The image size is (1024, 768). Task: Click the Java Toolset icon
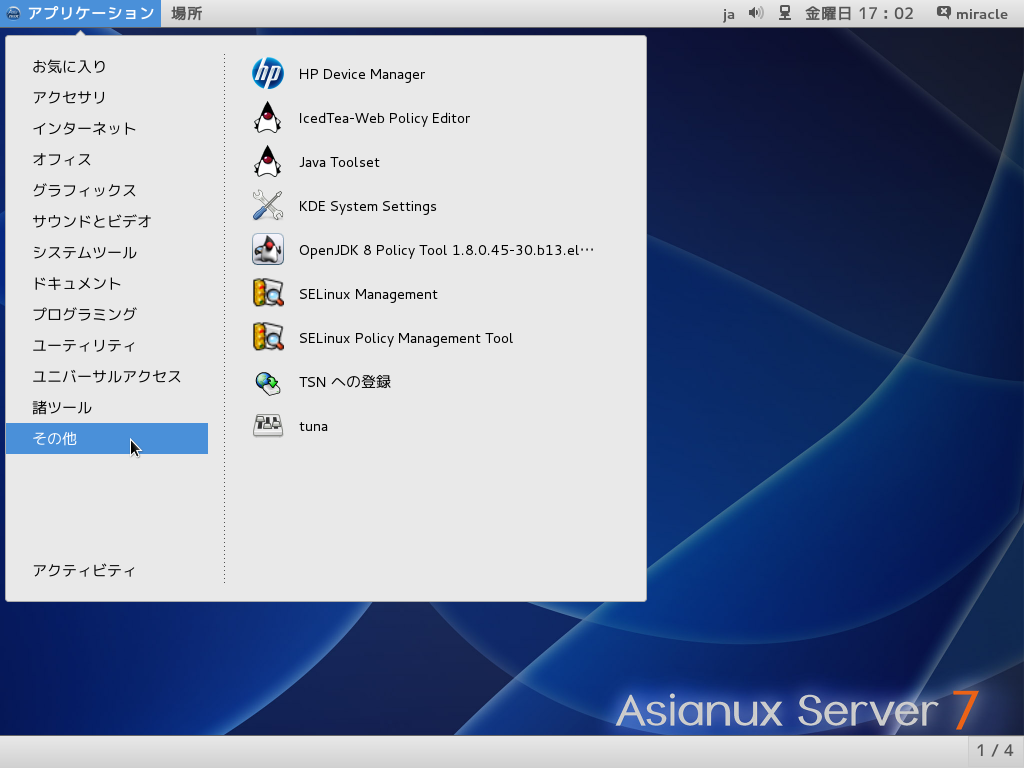[x=268, y=162]
